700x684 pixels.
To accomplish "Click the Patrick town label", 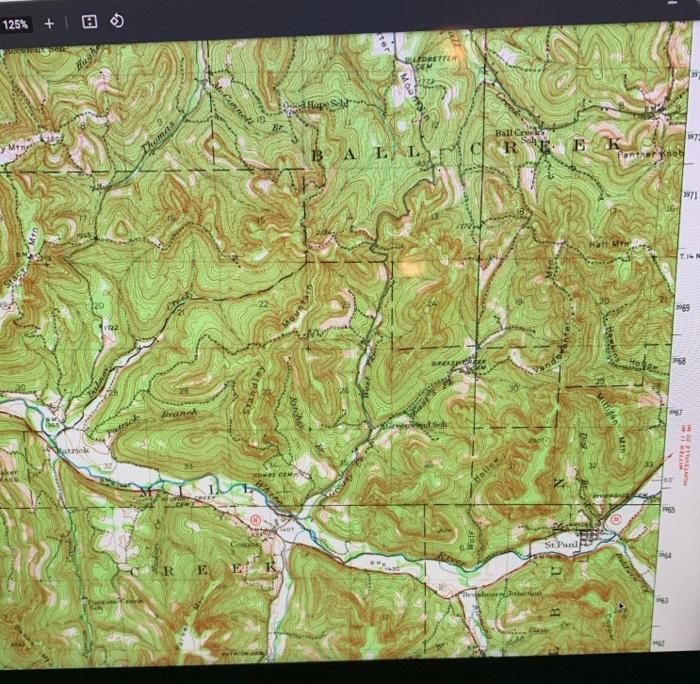I will click(73, 450).
